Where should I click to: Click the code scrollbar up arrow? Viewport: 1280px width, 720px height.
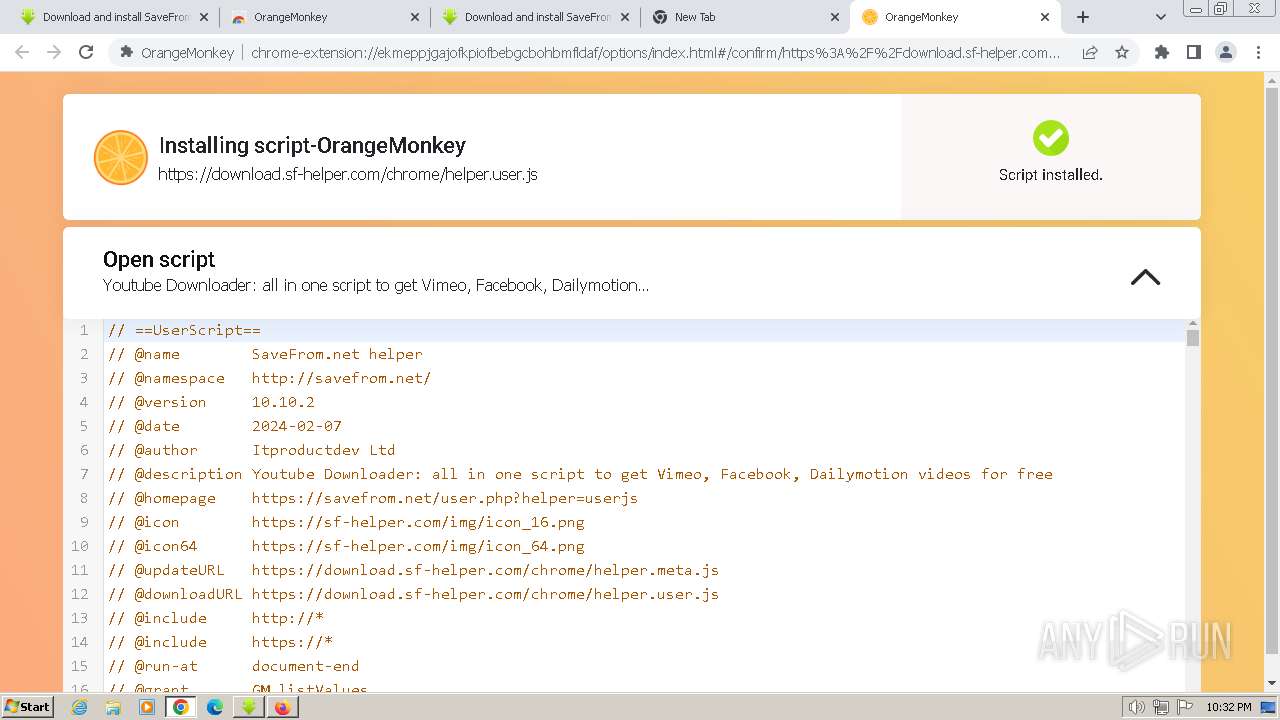[1192, 323]
